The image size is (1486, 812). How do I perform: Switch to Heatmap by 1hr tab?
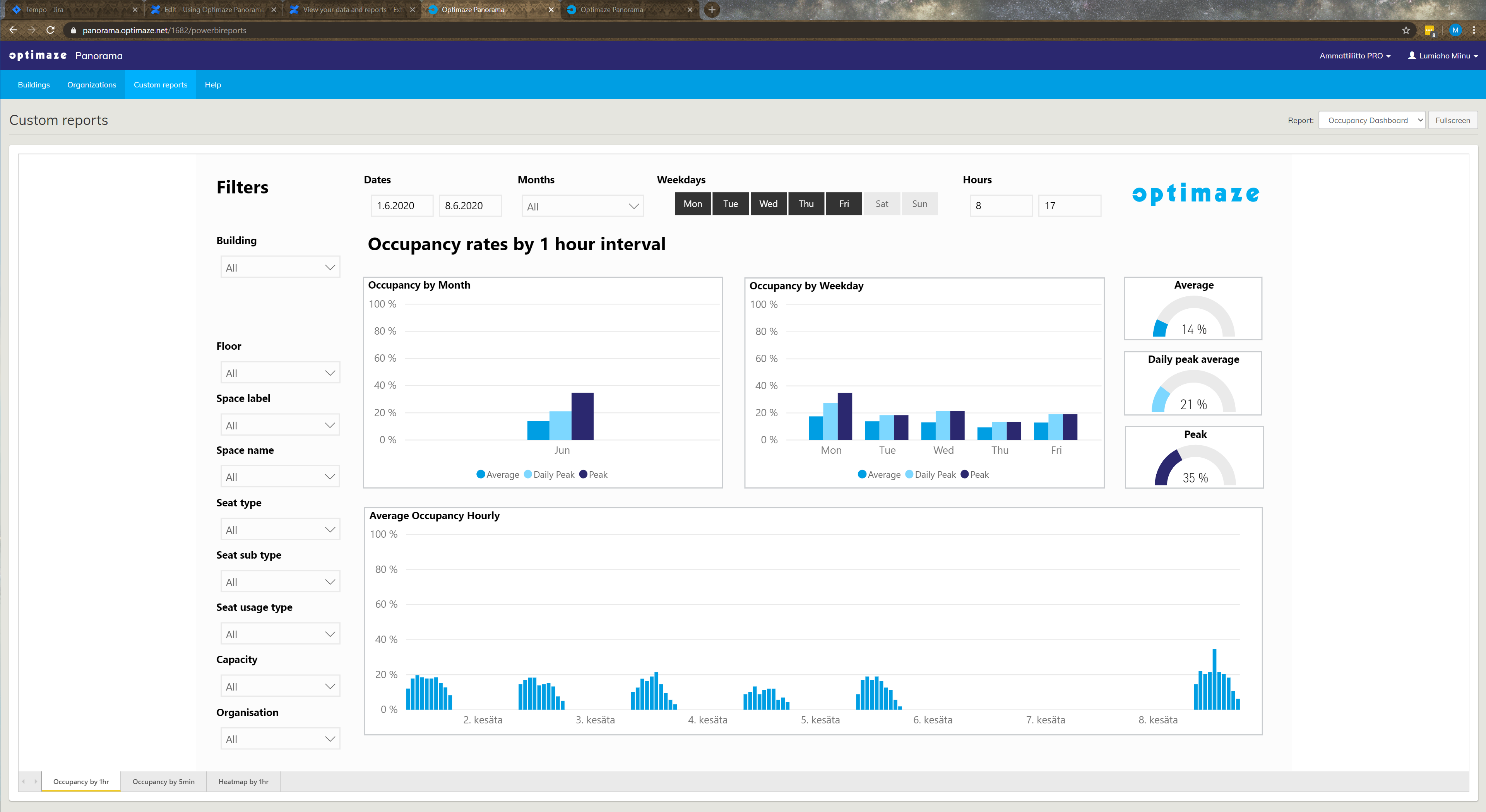pyautogui.click(x=243, y=781)
